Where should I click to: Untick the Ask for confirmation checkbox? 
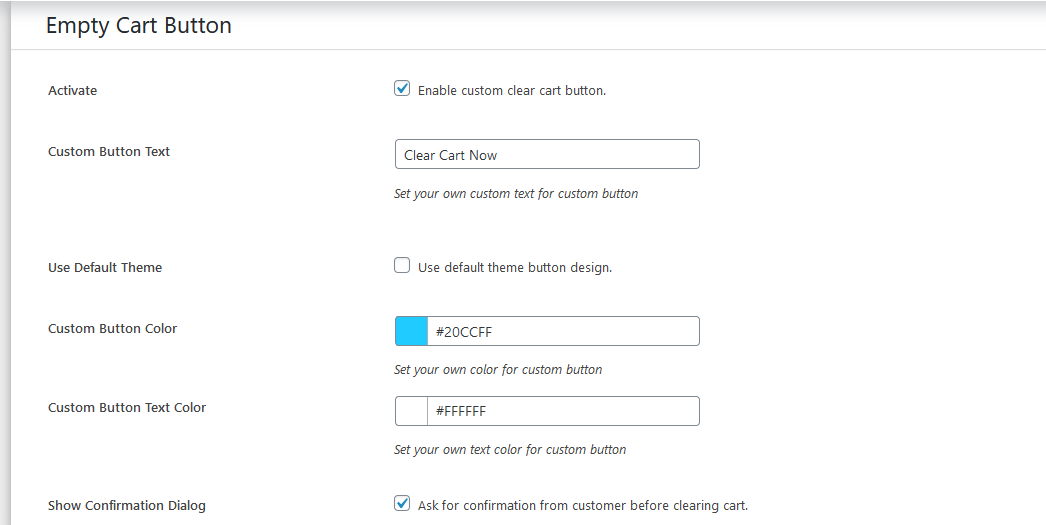pos(402,504)
